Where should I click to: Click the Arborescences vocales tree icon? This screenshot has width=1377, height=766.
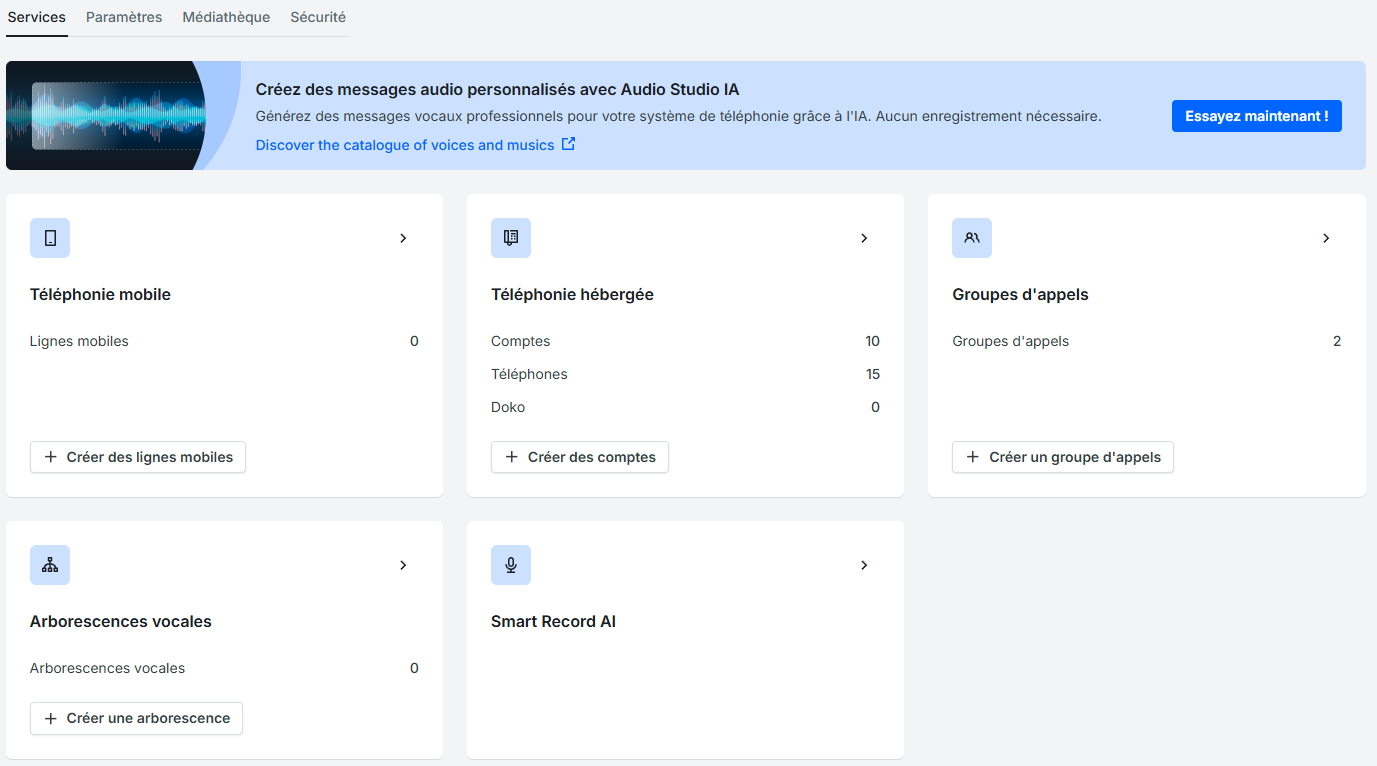tap(50, 565)
